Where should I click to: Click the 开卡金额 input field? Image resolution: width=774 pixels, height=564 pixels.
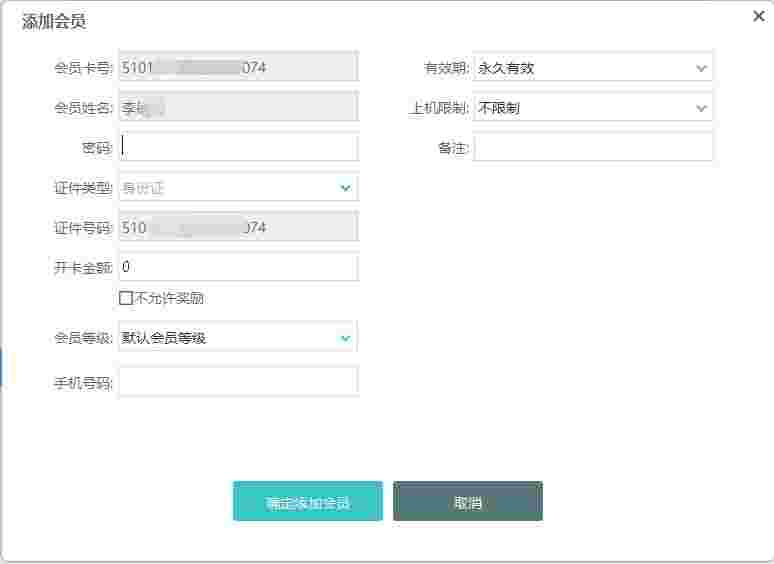pyautogui.click(x=238, y=267)
